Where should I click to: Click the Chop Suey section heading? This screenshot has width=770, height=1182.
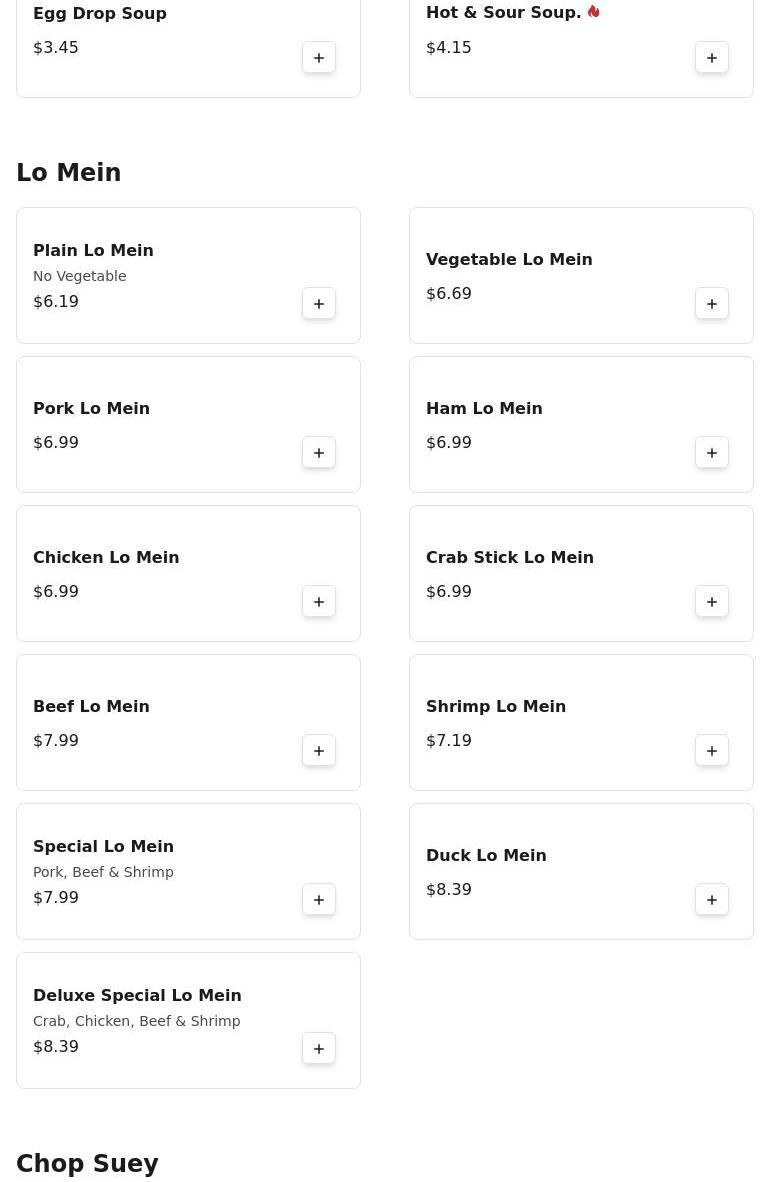[x=88, y=1164]
